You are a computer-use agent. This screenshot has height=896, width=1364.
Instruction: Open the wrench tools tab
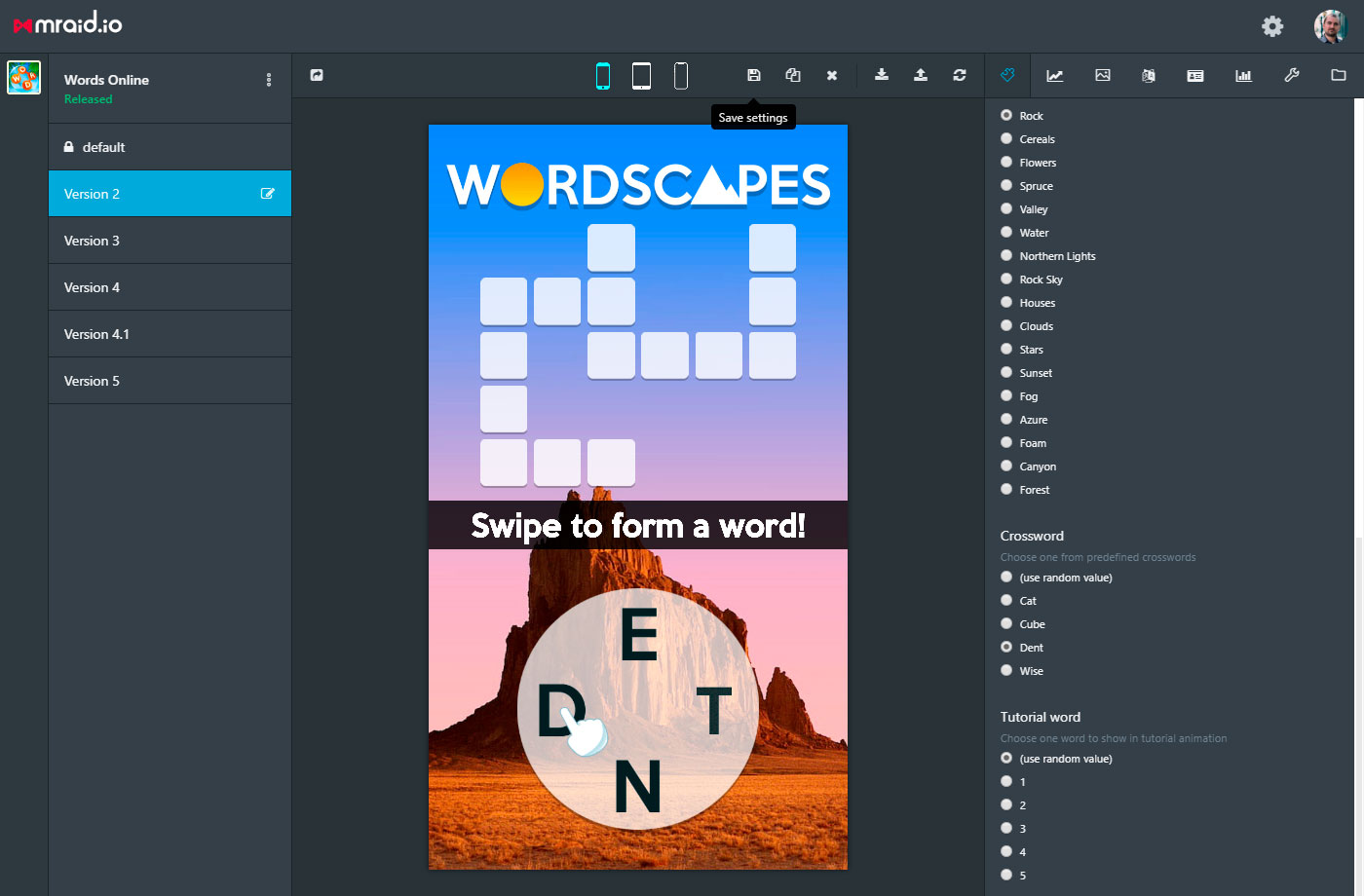point(1292,75)
